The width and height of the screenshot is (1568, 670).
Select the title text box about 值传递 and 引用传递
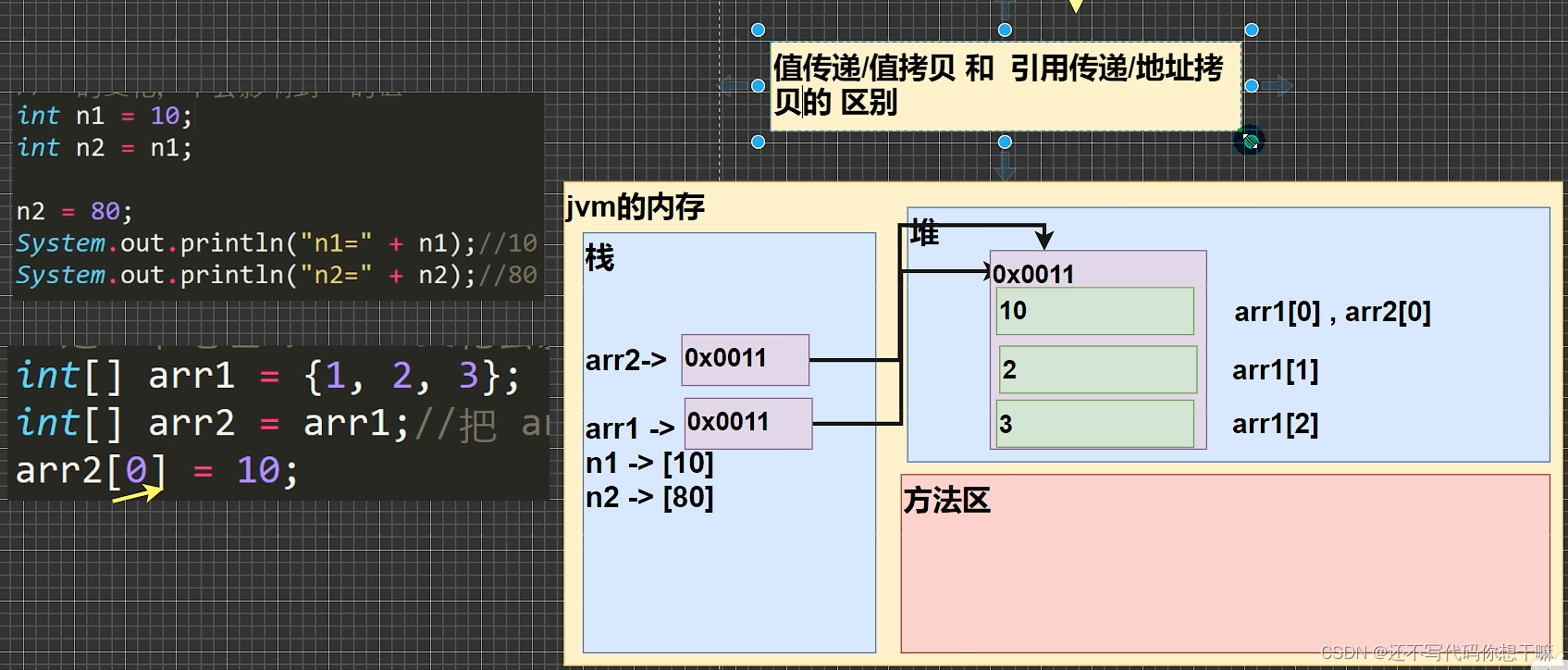click(1006, 86)
